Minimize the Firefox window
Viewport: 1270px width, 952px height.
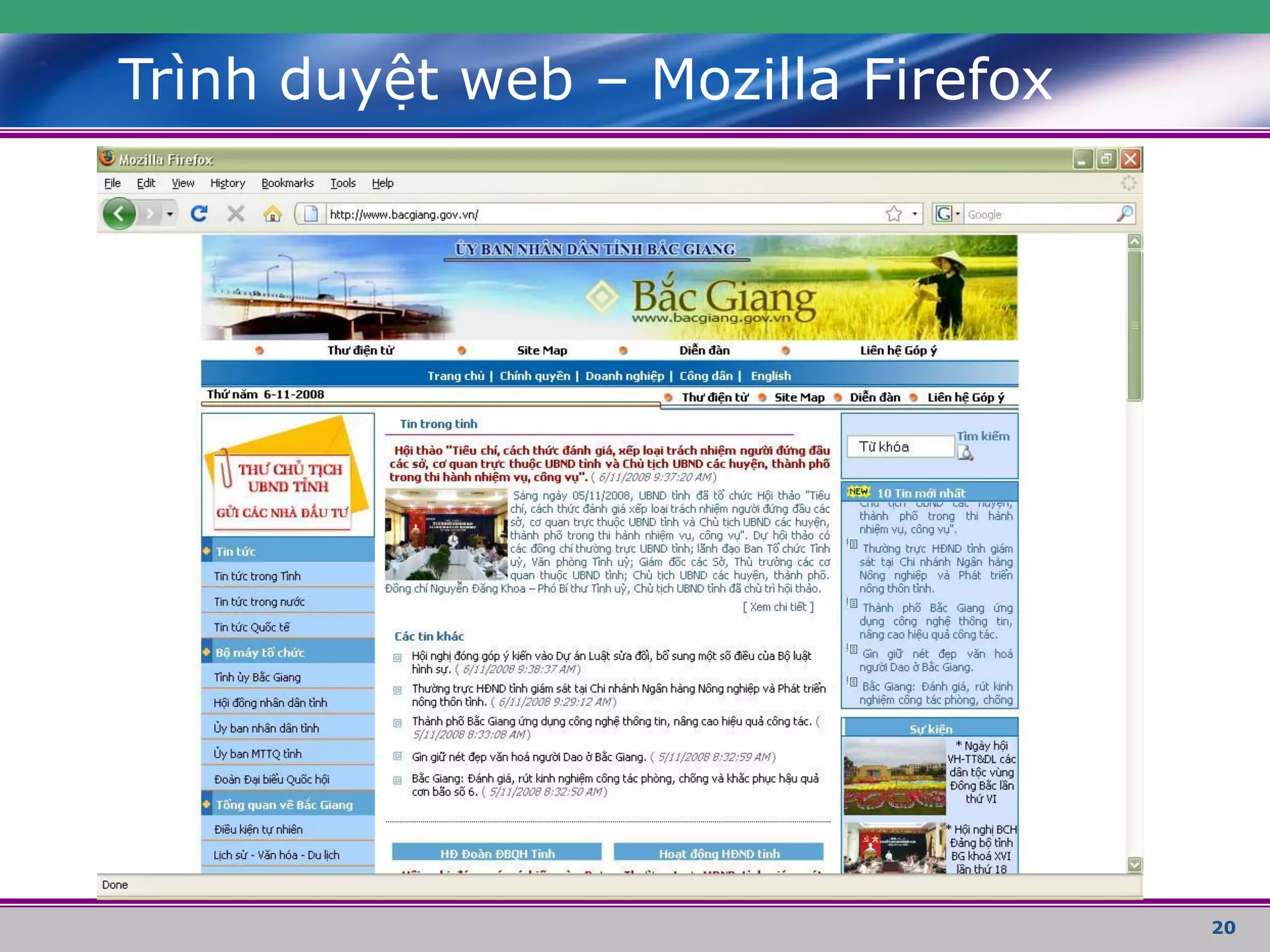[x=1083, y=159]
